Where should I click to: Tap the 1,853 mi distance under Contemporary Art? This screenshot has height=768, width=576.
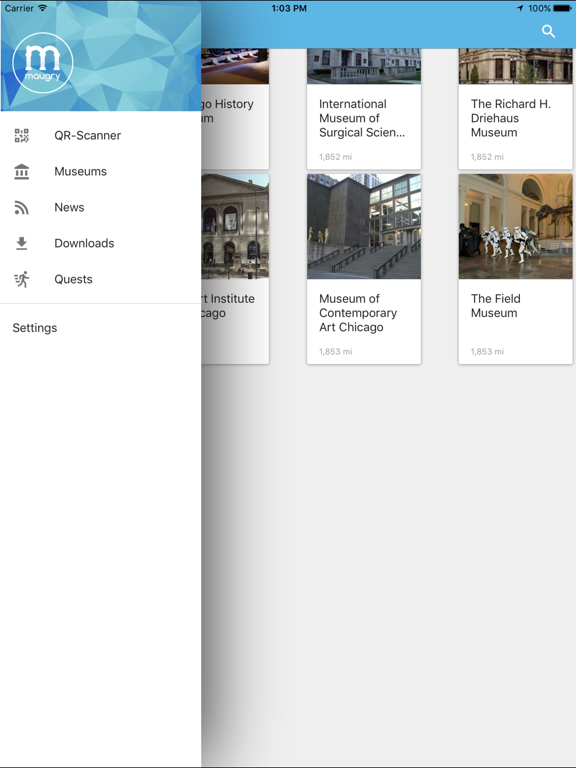coord(336,351)
